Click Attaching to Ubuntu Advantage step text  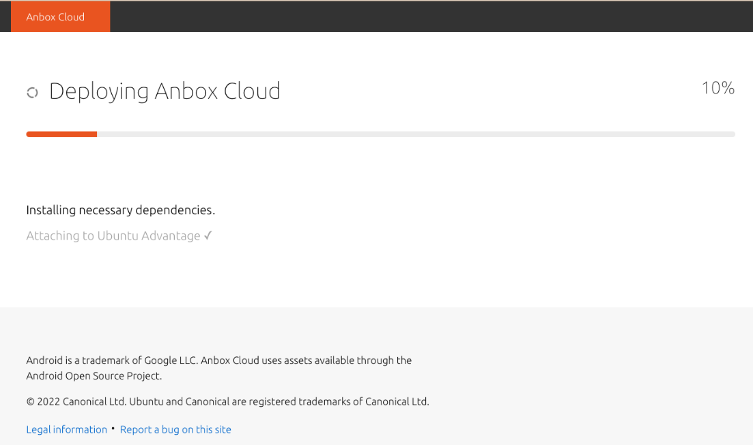(113, 236)
